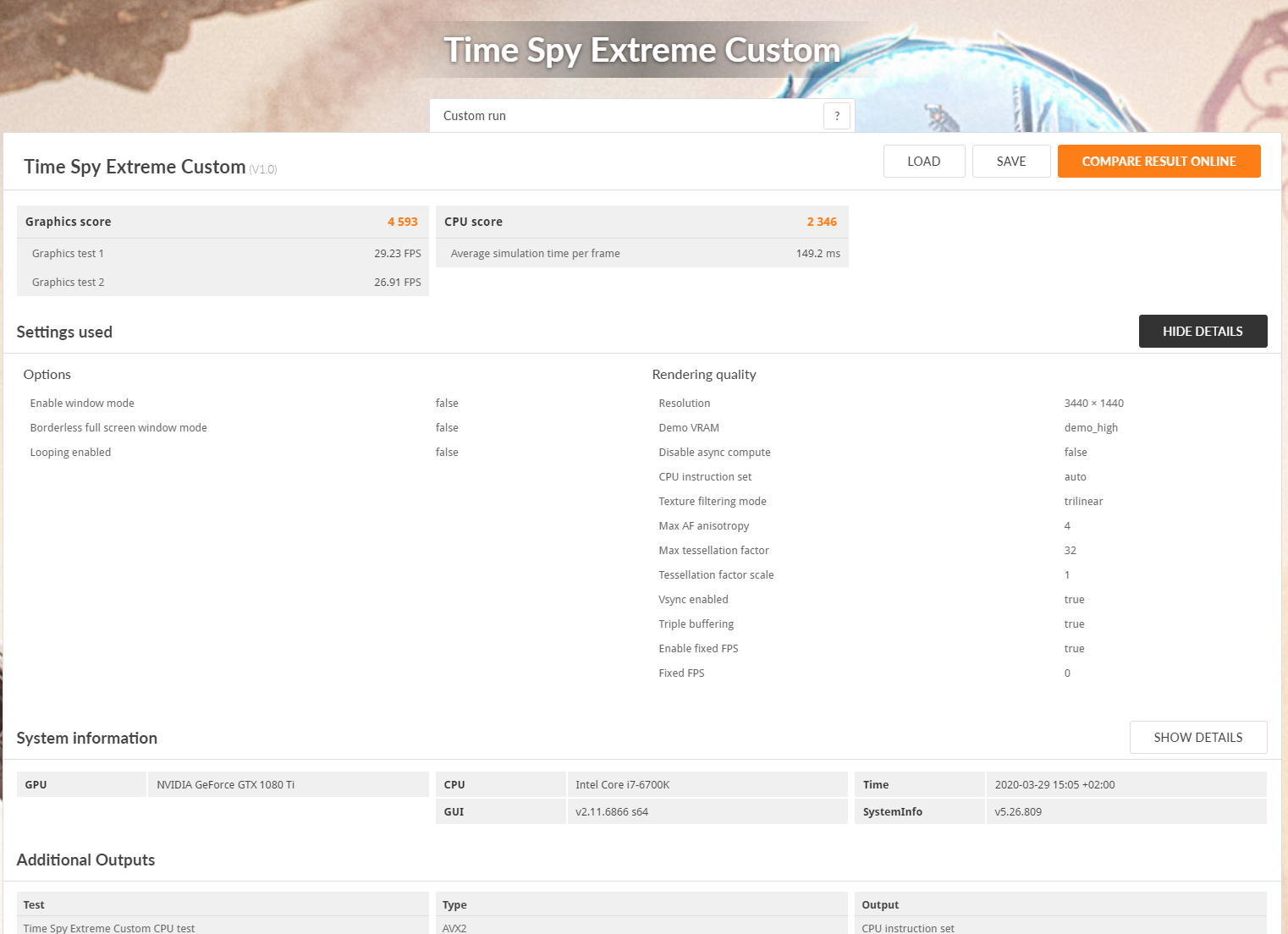Click the Enable fixed FPS label
This screenshot has height=934, width=1288.
coord(698,649)
